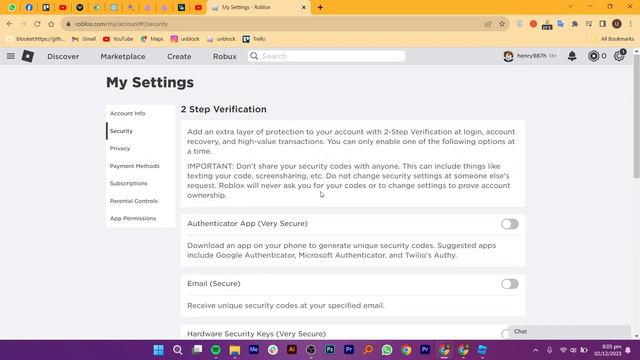This screenshot has height=360, width=640.
Task: Open henry987h profile avatar
Action: point(508,56)
